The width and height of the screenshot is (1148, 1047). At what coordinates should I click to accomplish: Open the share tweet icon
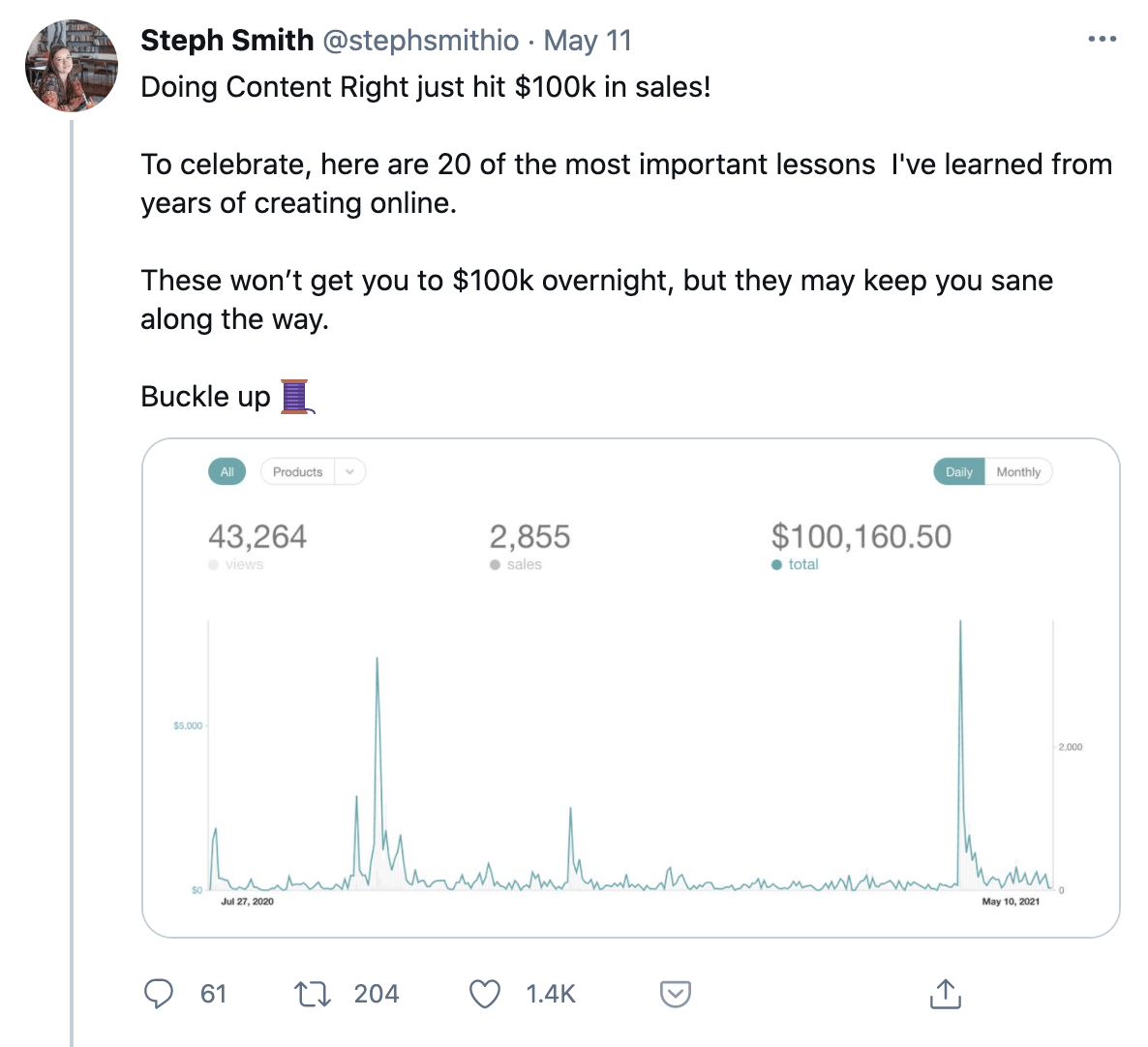[945, 994]
